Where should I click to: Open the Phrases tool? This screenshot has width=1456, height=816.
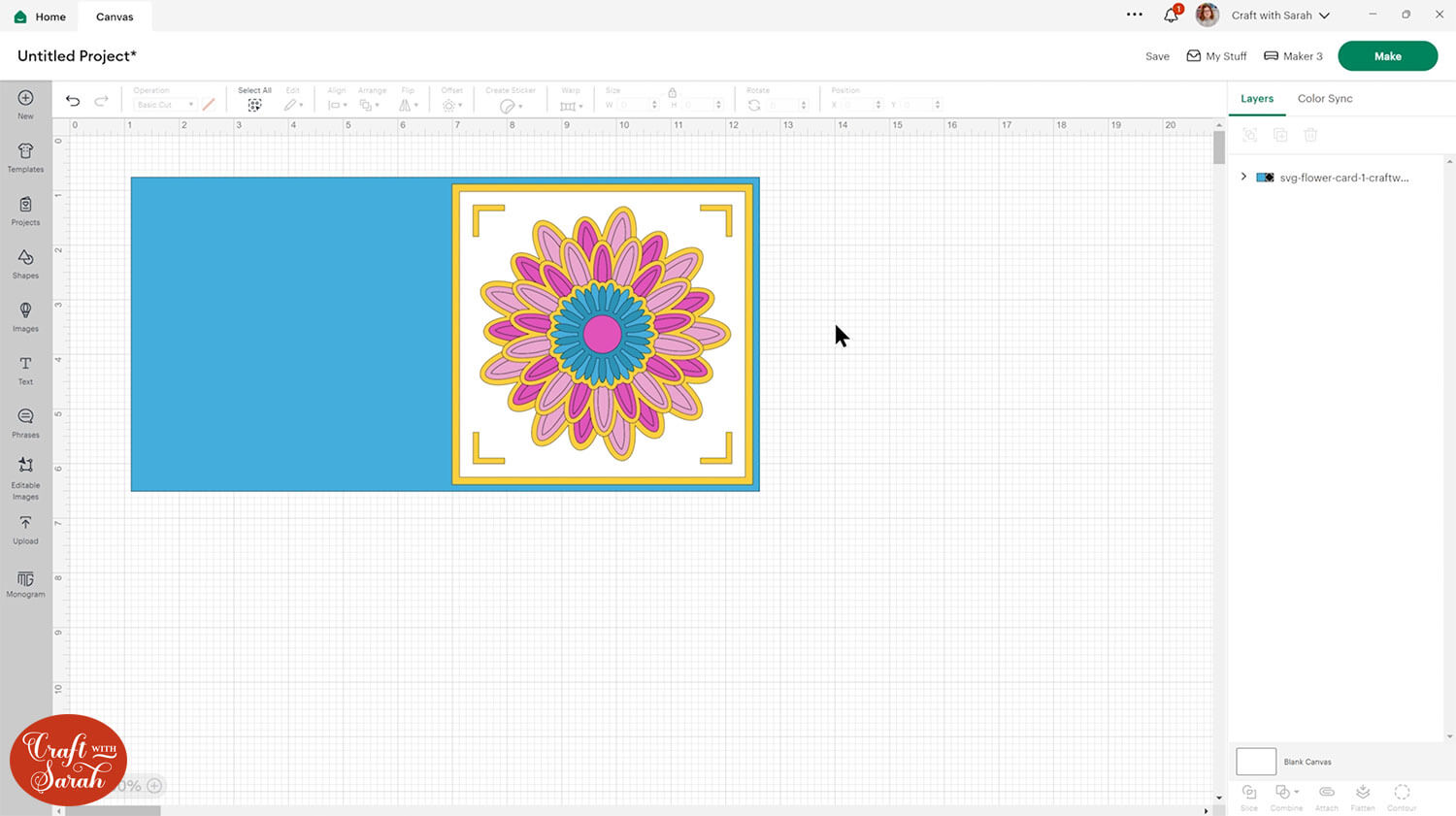click(x=25, y=421)
